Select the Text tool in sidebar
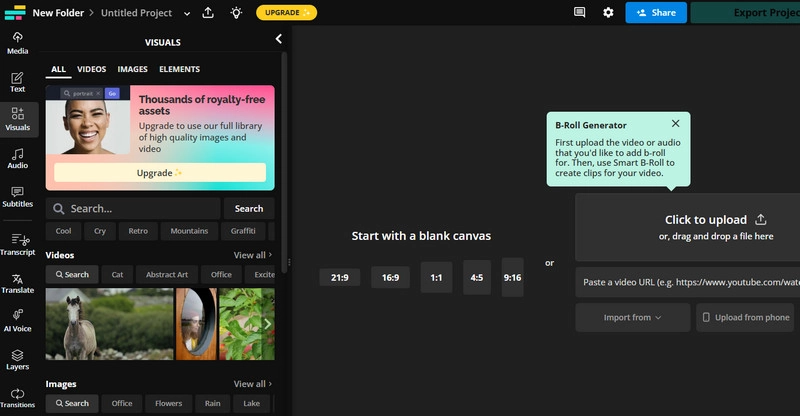 tap(18, 81)
